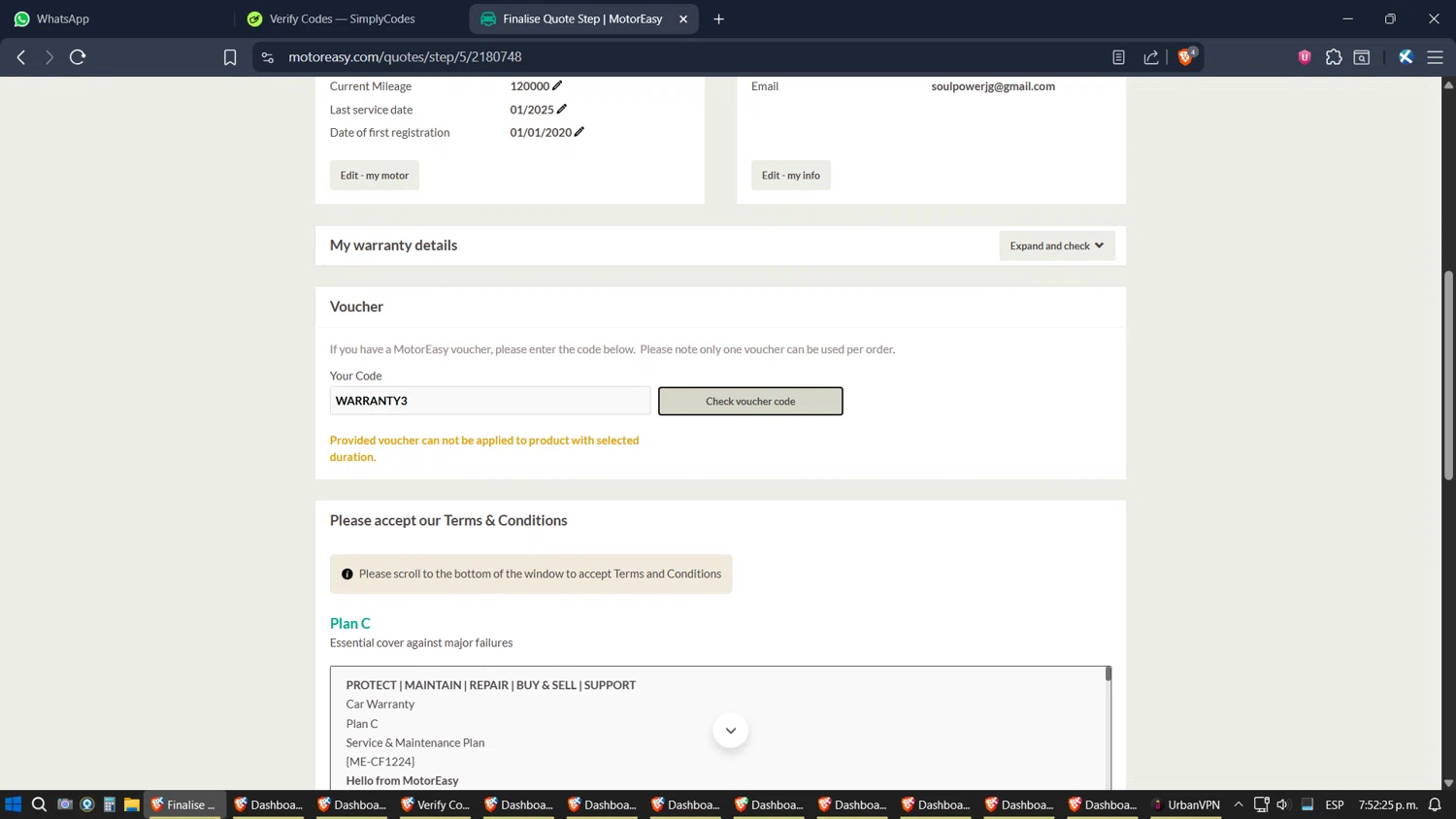
Task: Click the Current Mileage value 120000
Action: tap(530, 86)
